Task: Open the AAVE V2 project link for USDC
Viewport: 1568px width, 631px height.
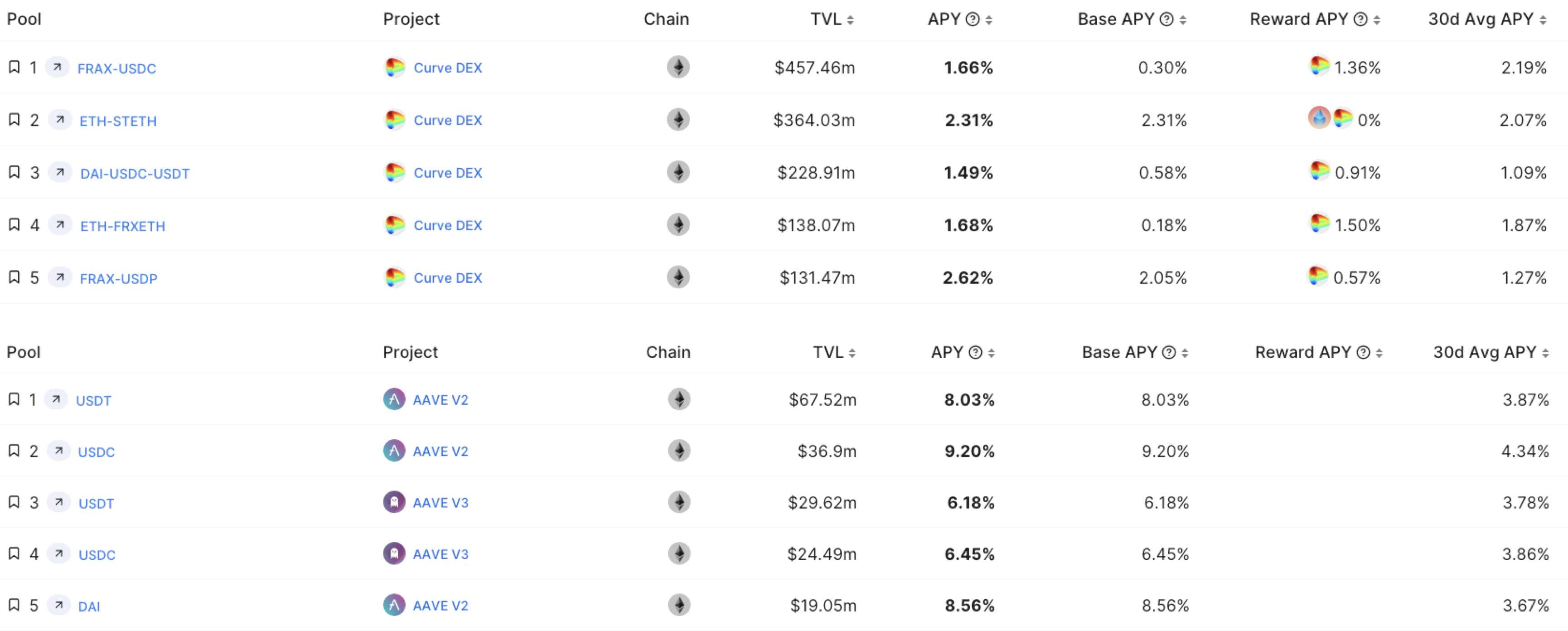Action: [x=440, y=451]
